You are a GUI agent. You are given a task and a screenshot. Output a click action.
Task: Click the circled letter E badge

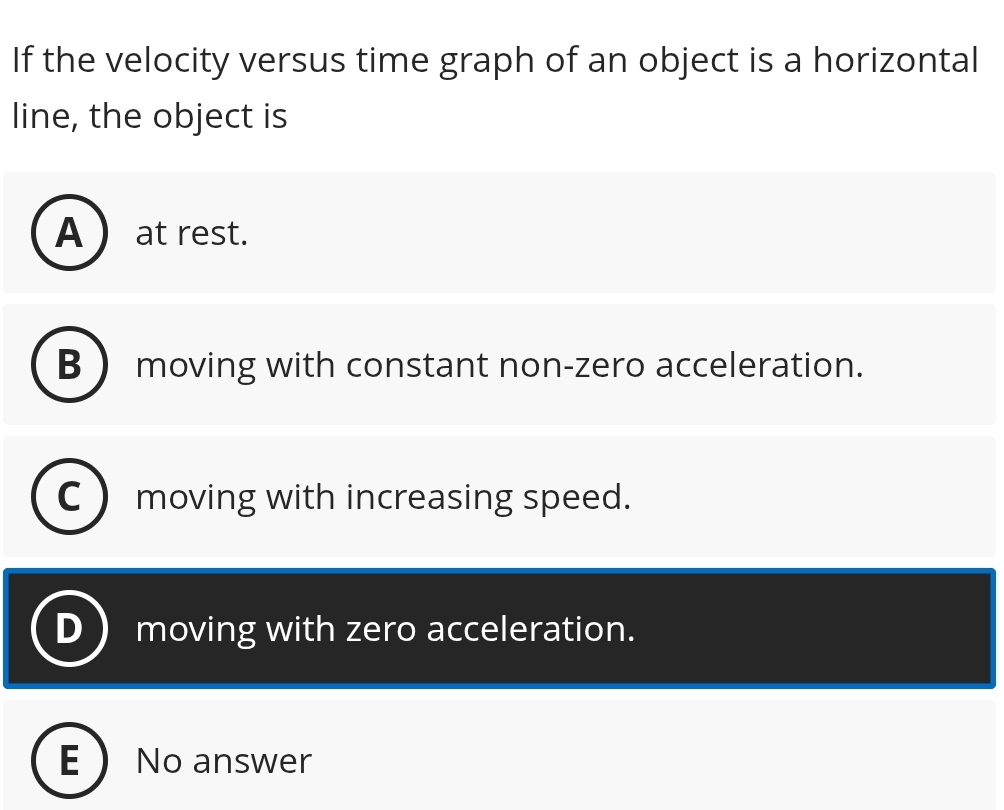click(68, 761)
